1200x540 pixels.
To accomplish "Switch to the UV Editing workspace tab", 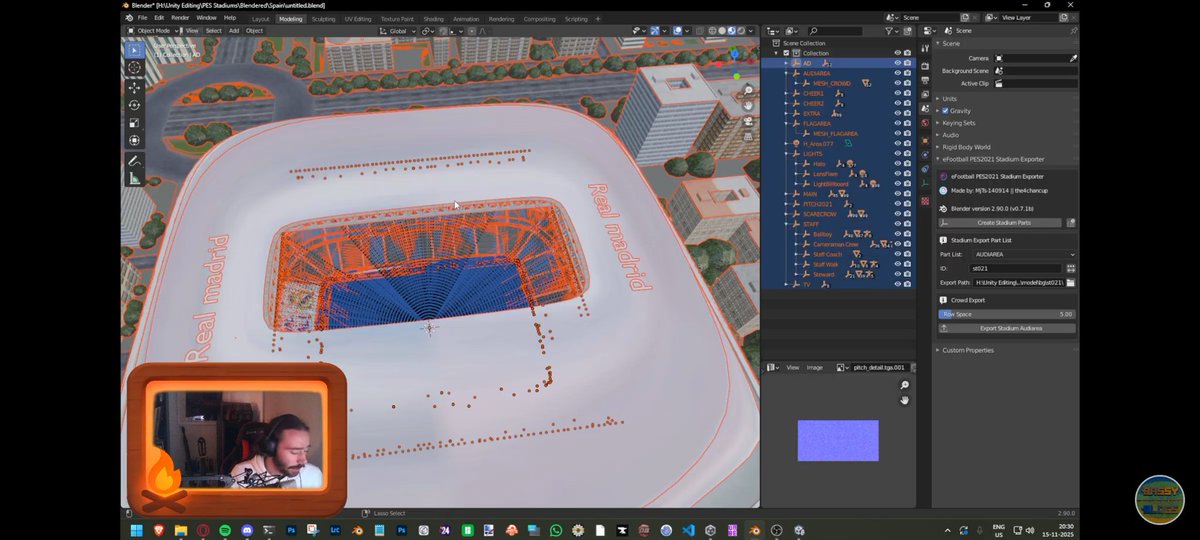I will click(x=357, y=18).
